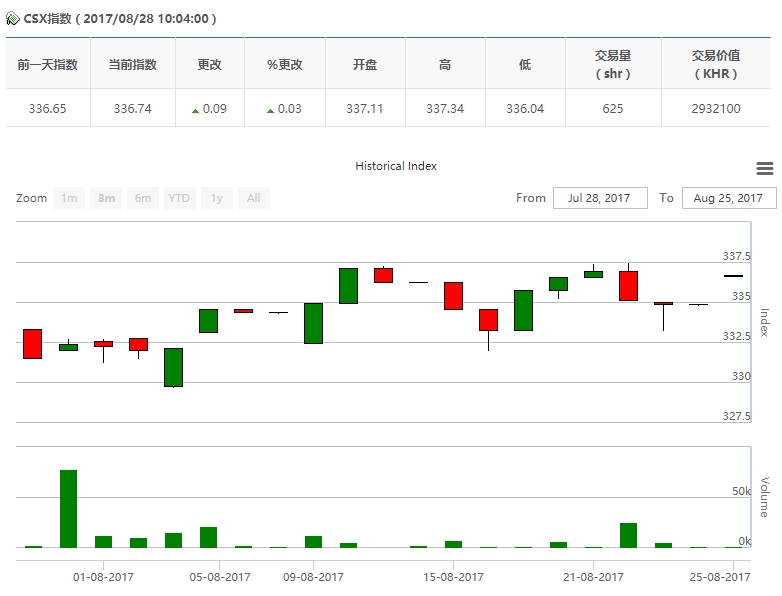
Task: Select the 1m zoom button
Action: (69, 198)
